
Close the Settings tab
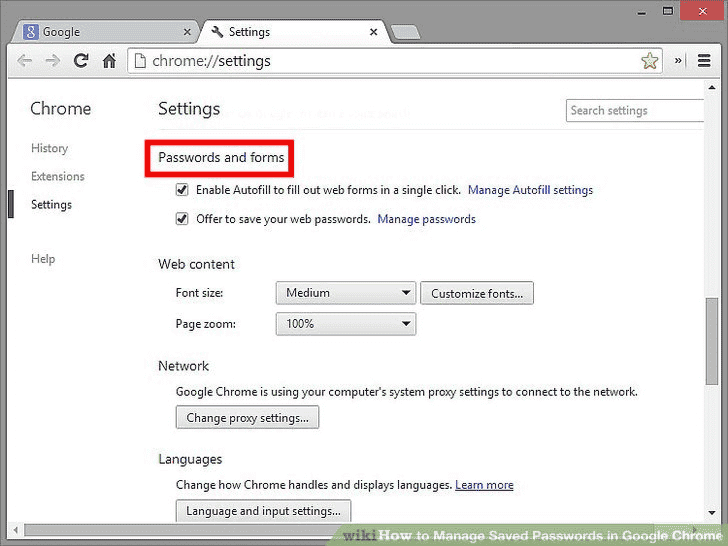click(373, 32)
